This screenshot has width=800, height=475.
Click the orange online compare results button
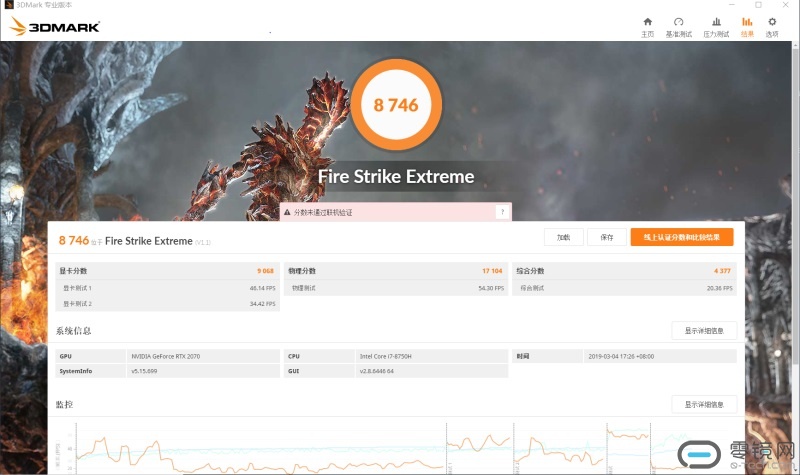point(682,237)
